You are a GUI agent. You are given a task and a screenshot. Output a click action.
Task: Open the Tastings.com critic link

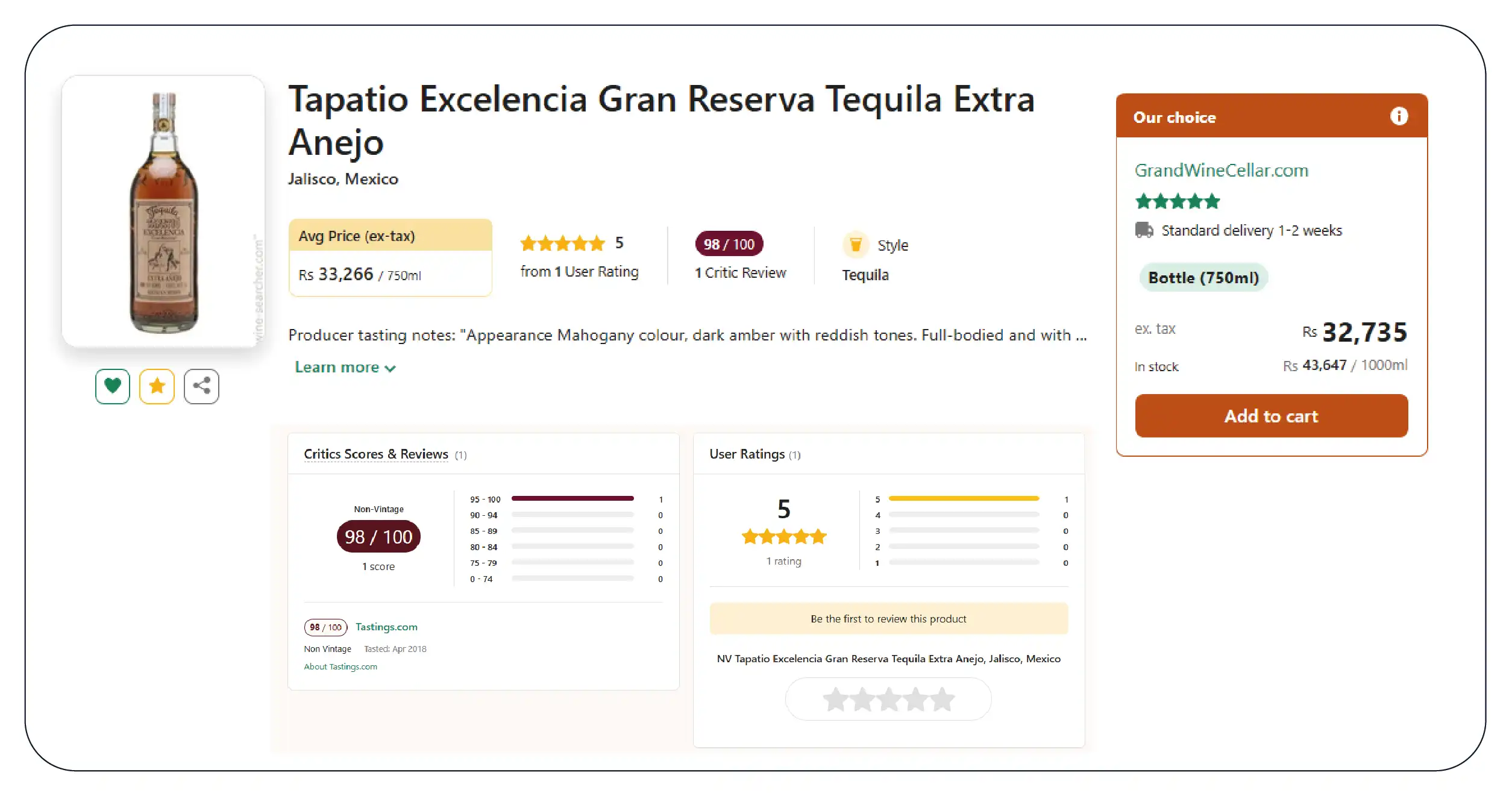click(x=386, y=627)
